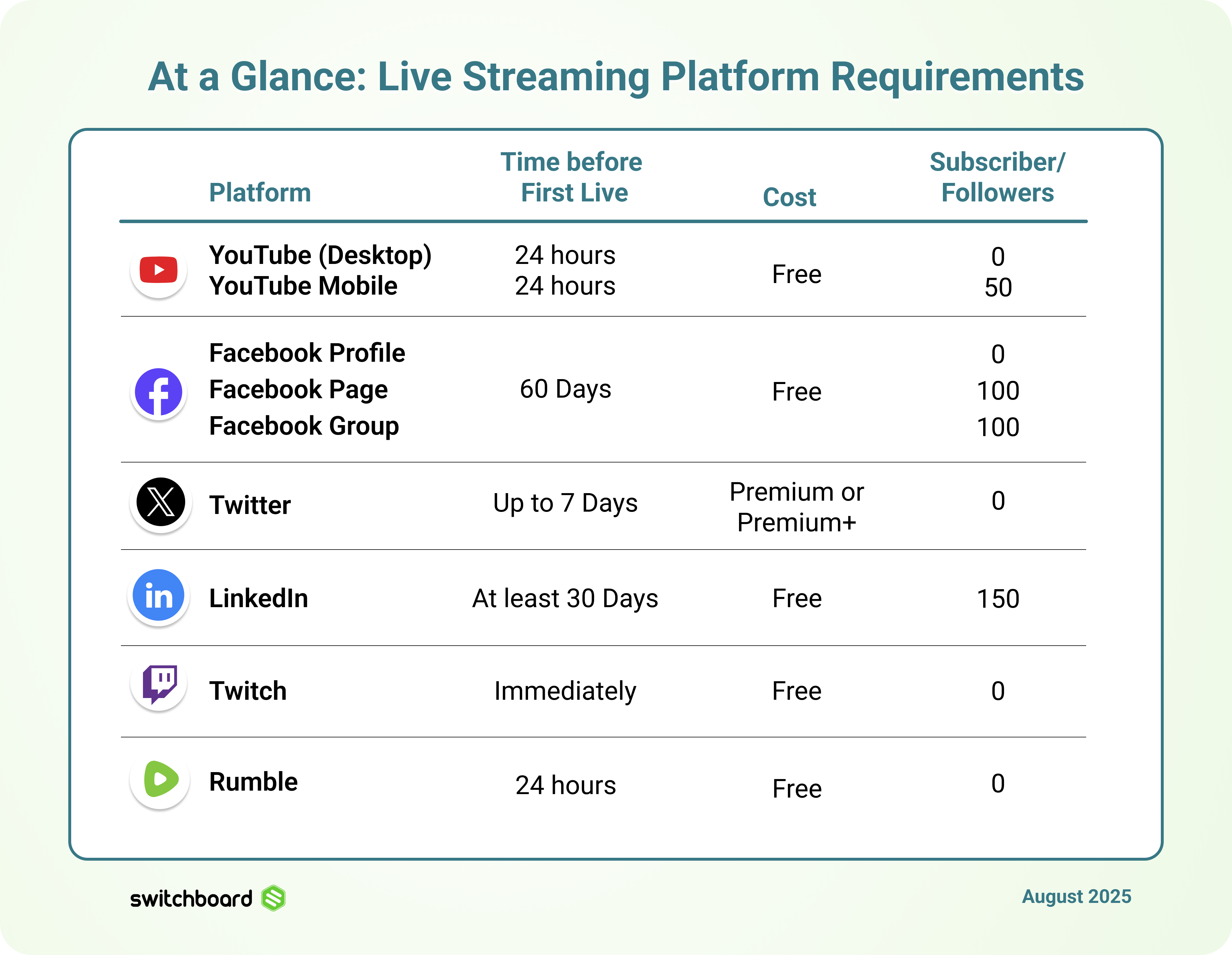The height and width of the screenshot is (955, 1232).
Task: Click '0' followers for YouTube (Desktop)
Action: click(x=998, y=257)
